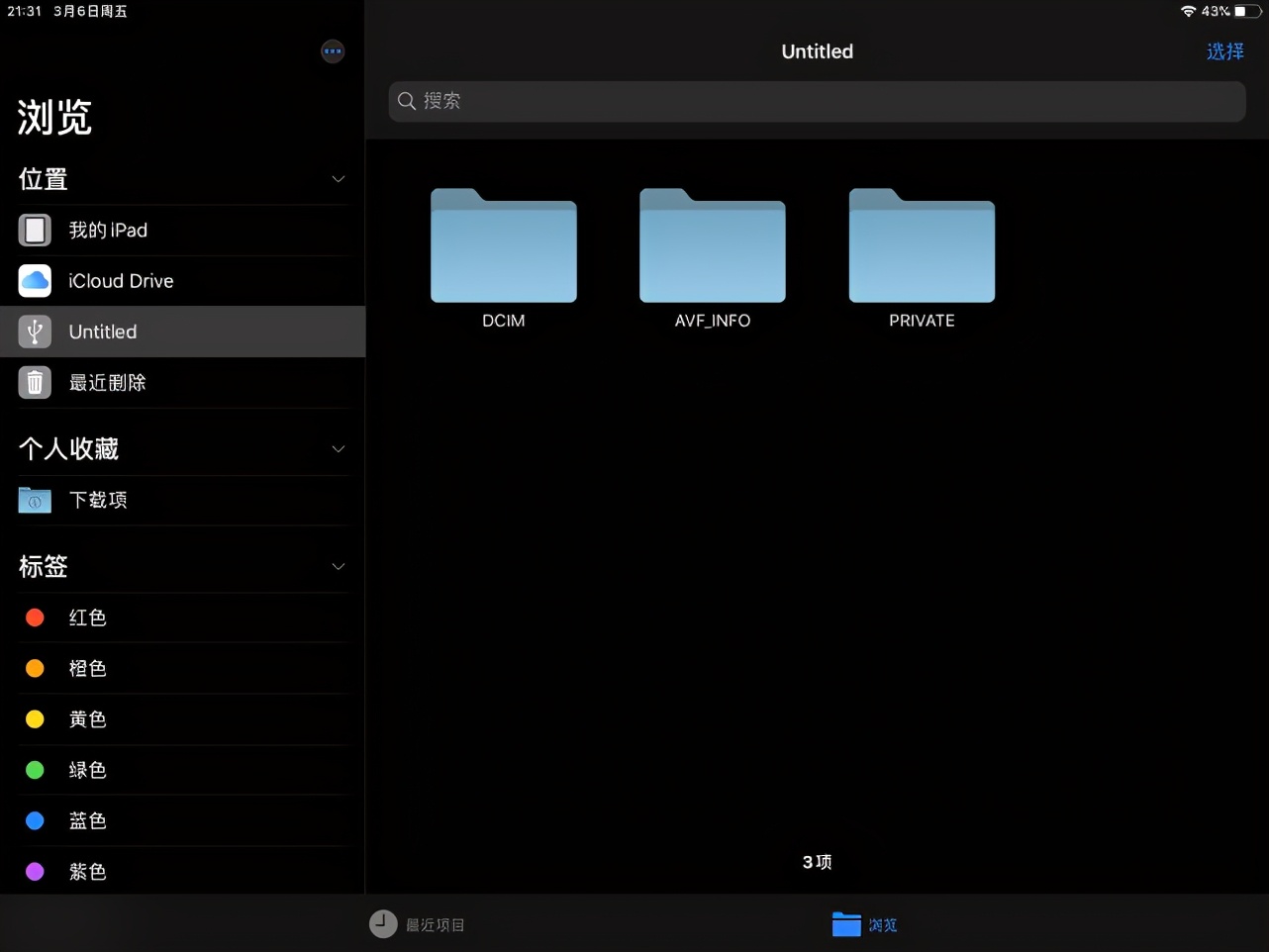The width and height of the screenshot is (1269, 952).
Task: Open the DCIM folder
Action: [x=503, y=247]
